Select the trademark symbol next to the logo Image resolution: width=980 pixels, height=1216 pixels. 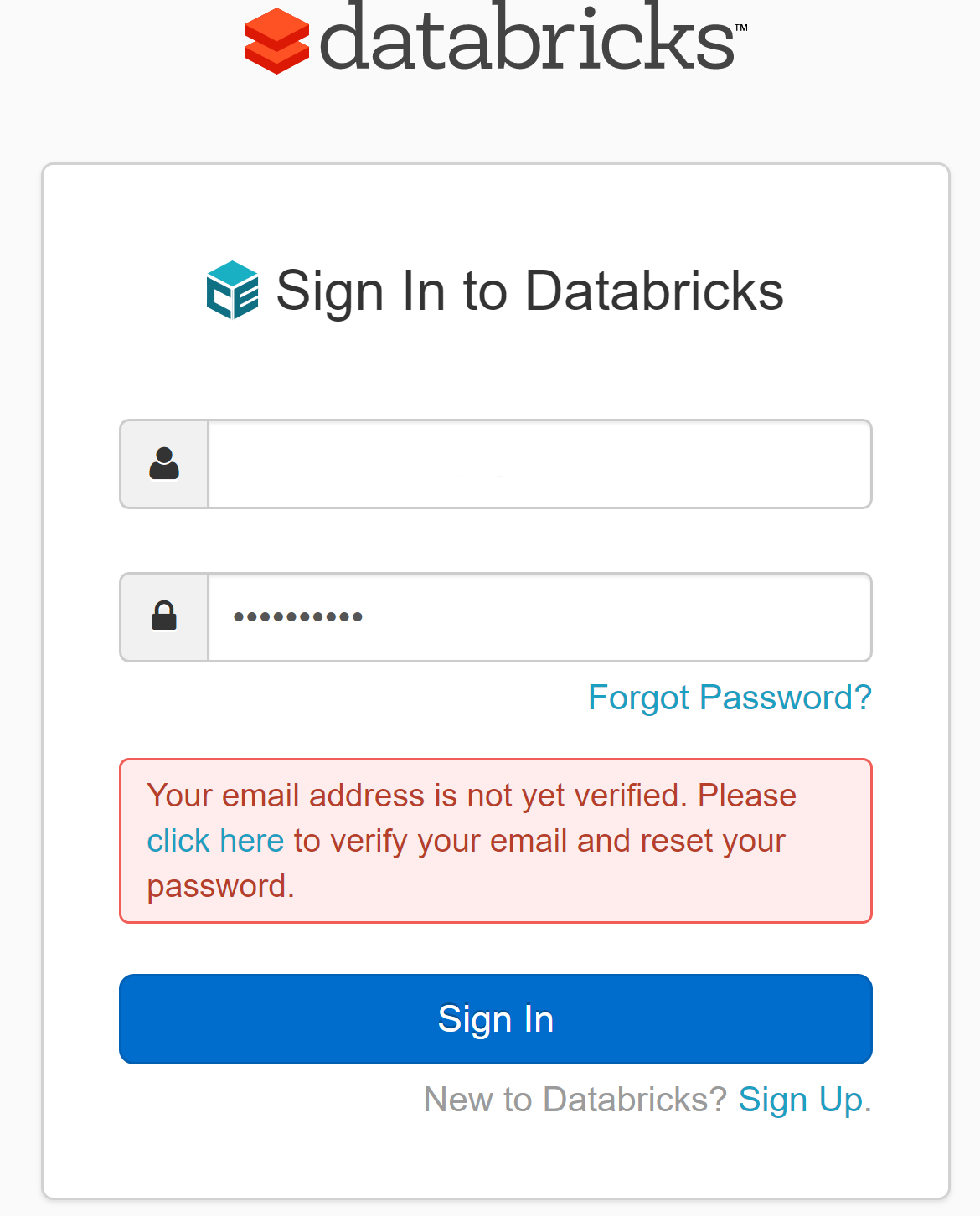click(x=742, y=28)
